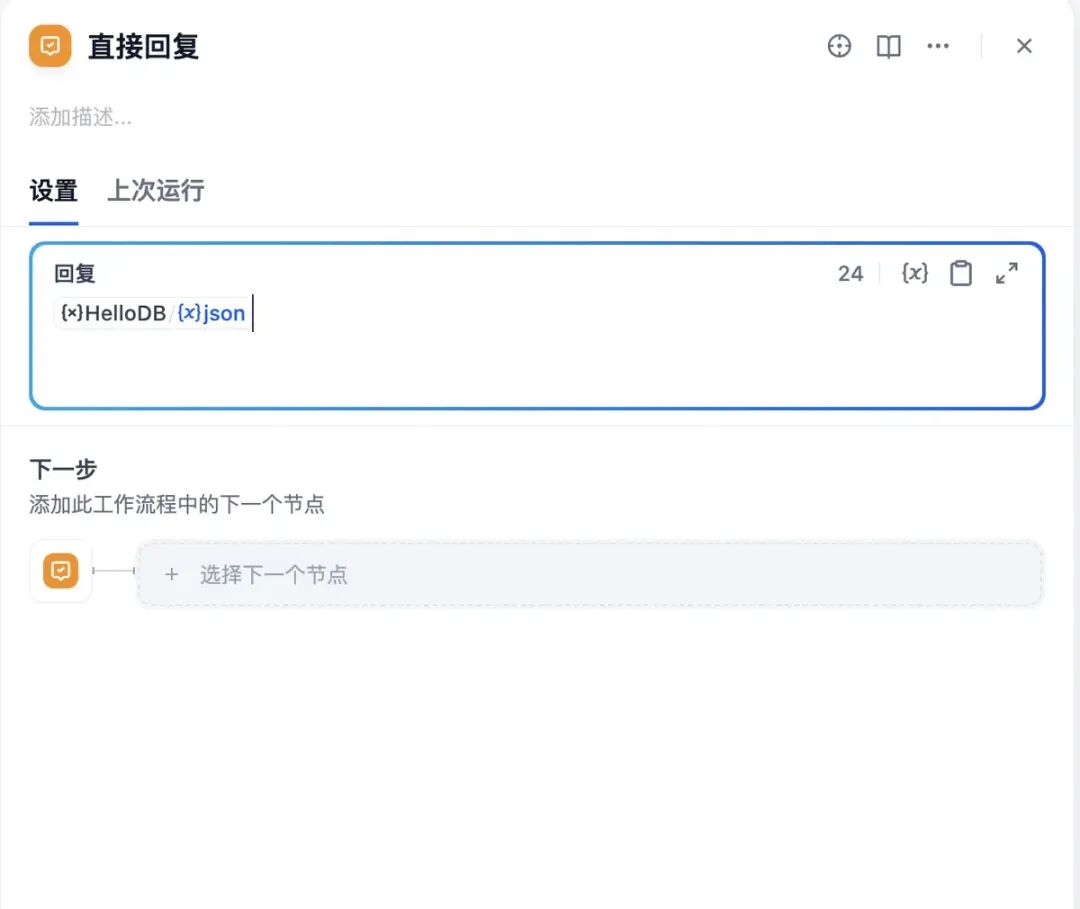Switch to the 上次运行 tab
1080x909 pixels.
[154, 191]
